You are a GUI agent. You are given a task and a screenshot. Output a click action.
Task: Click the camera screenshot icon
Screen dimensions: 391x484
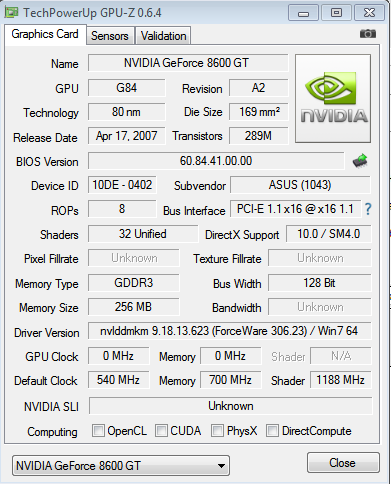click(368, 34)
